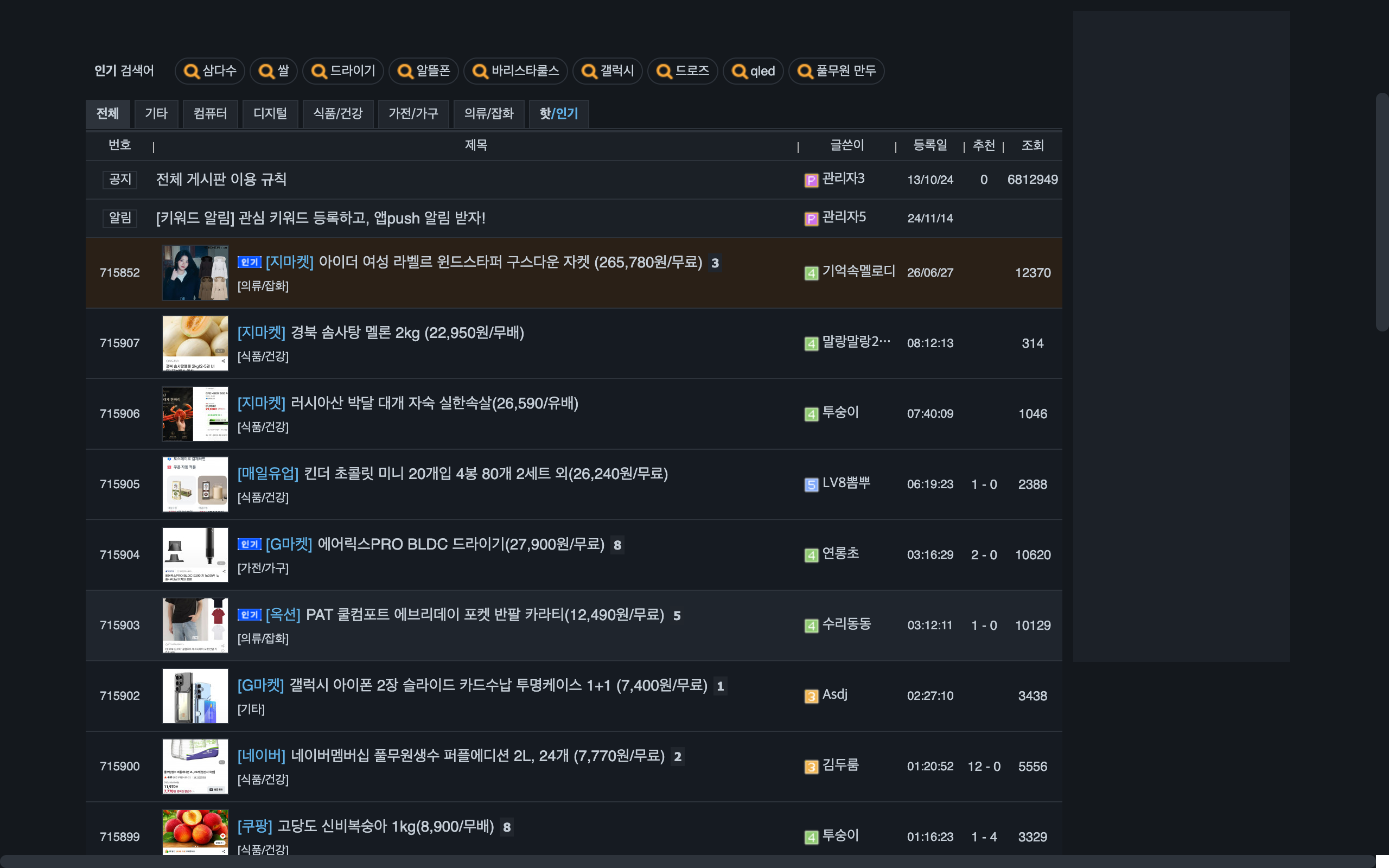Screen dimensions: 1389x868
Task: Open the 키워드 알림 announcement post
Action: 320,218
